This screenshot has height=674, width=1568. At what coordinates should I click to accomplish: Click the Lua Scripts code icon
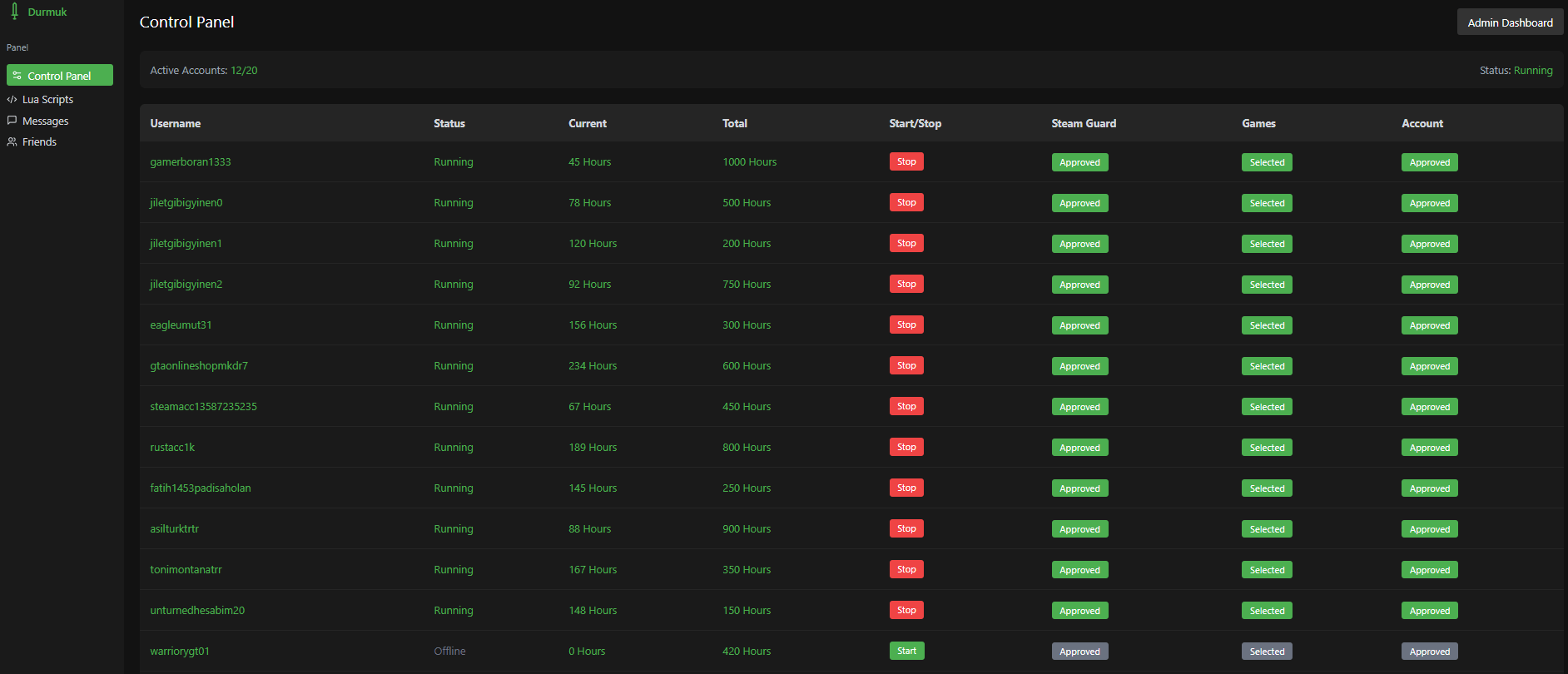[x=12, y=99]
